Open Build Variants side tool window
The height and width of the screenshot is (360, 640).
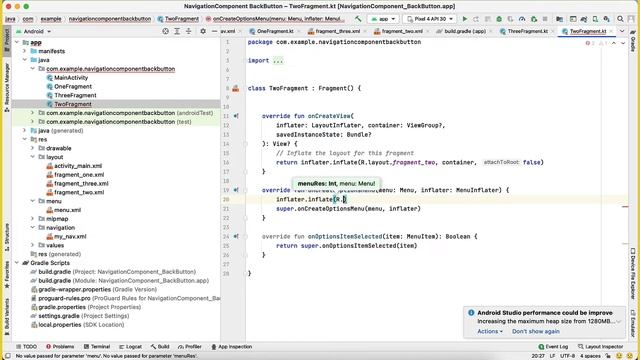(7, 317)
